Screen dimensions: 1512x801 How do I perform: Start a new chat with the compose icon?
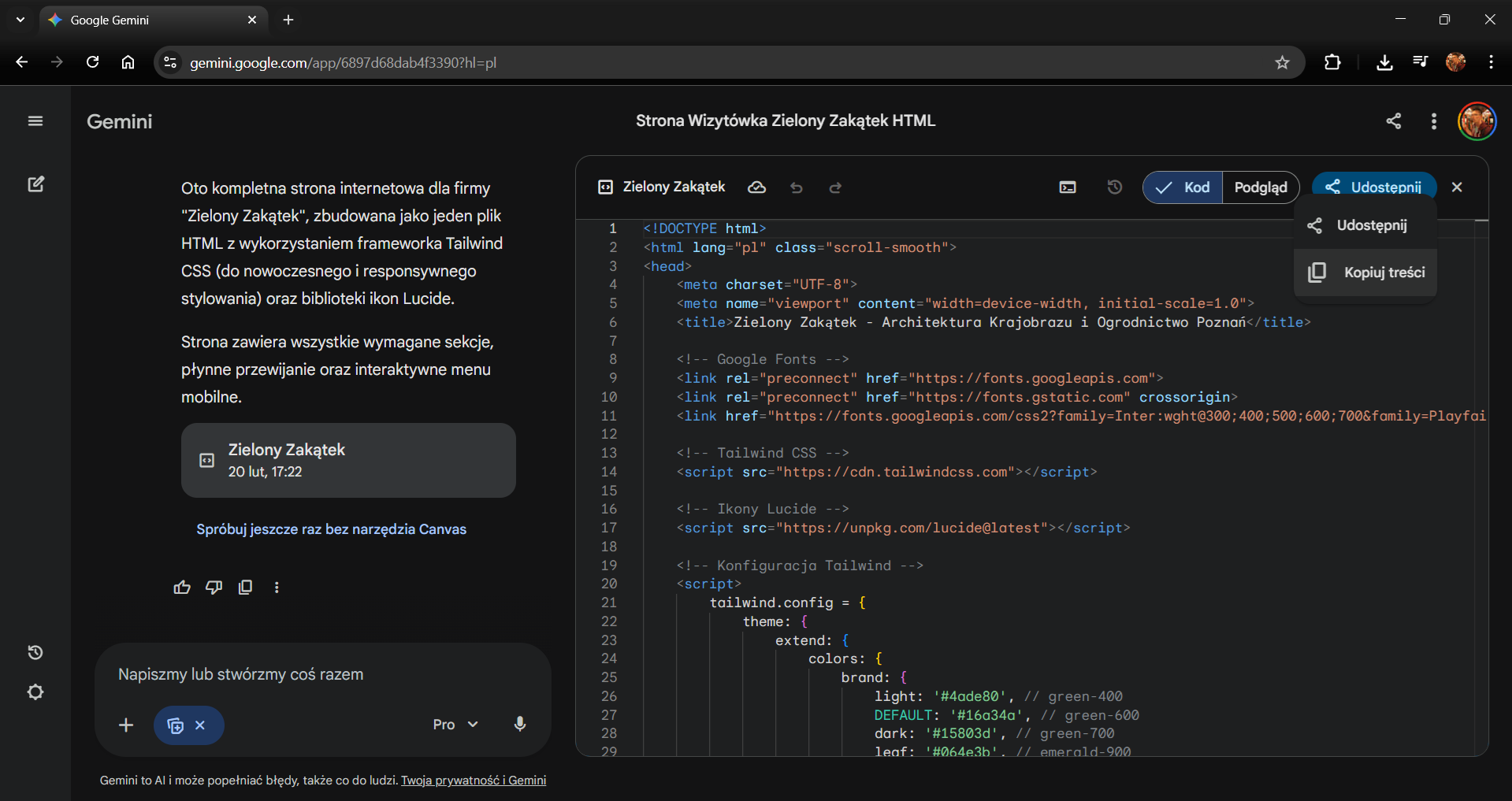[35, 184]
